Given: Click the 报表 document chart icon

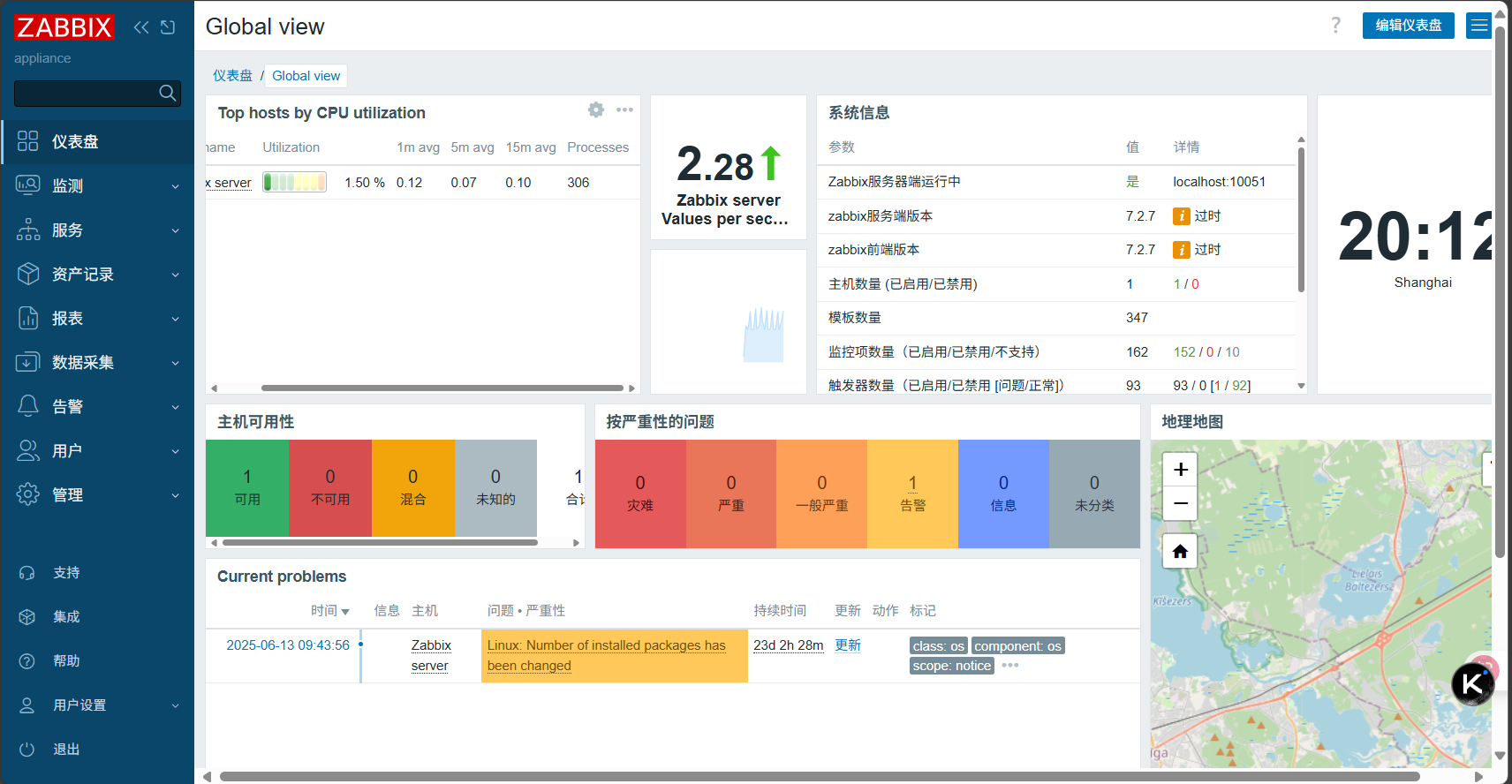Looking at the screenshot, I should (28, 318).
